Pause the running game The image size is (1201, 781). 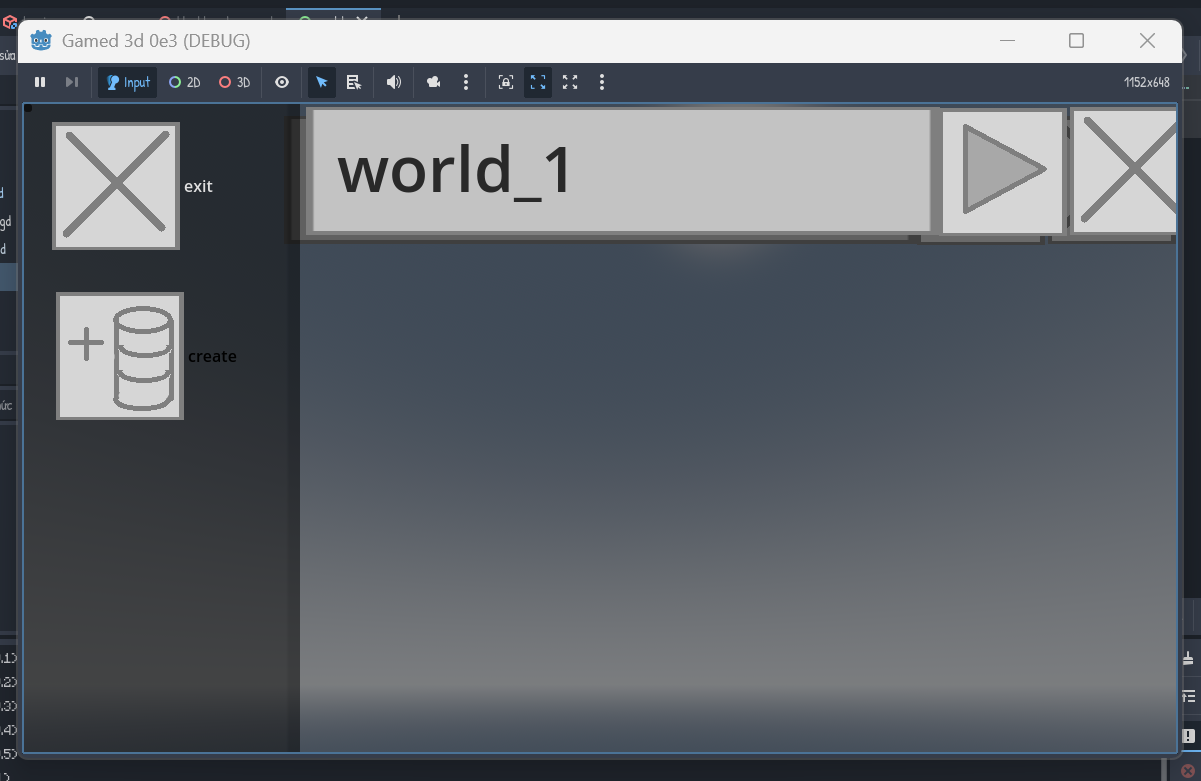40,82
